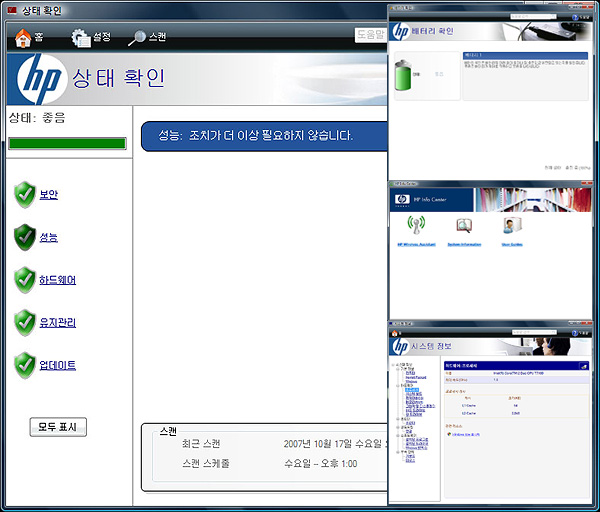Click the green shield beside 하드웨어
Viewport: 600px width, 512px height.
(x=25, y=280)
